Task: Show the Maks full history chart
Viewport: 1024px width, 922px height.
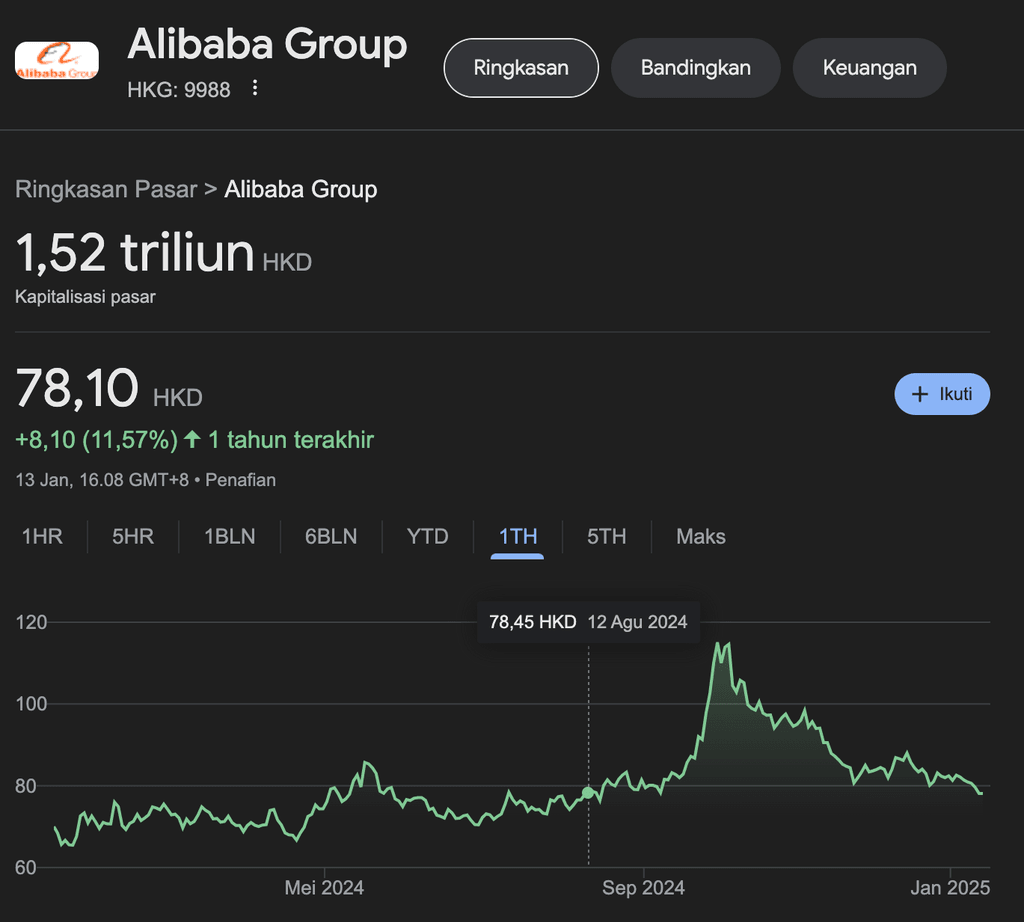Action: (700, 537)
